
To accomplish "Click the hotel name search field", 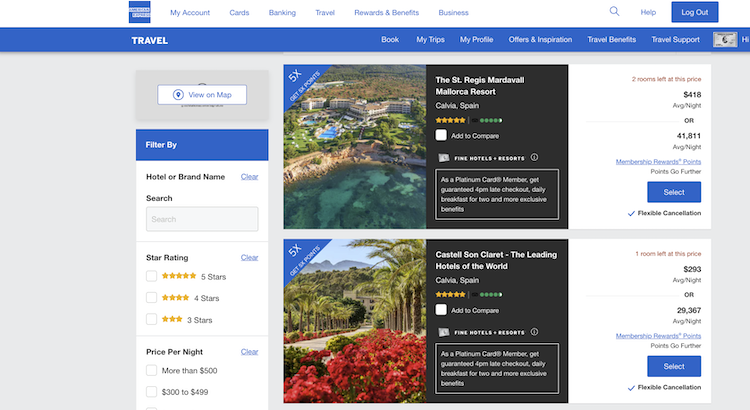I will (x=202, y=219).
